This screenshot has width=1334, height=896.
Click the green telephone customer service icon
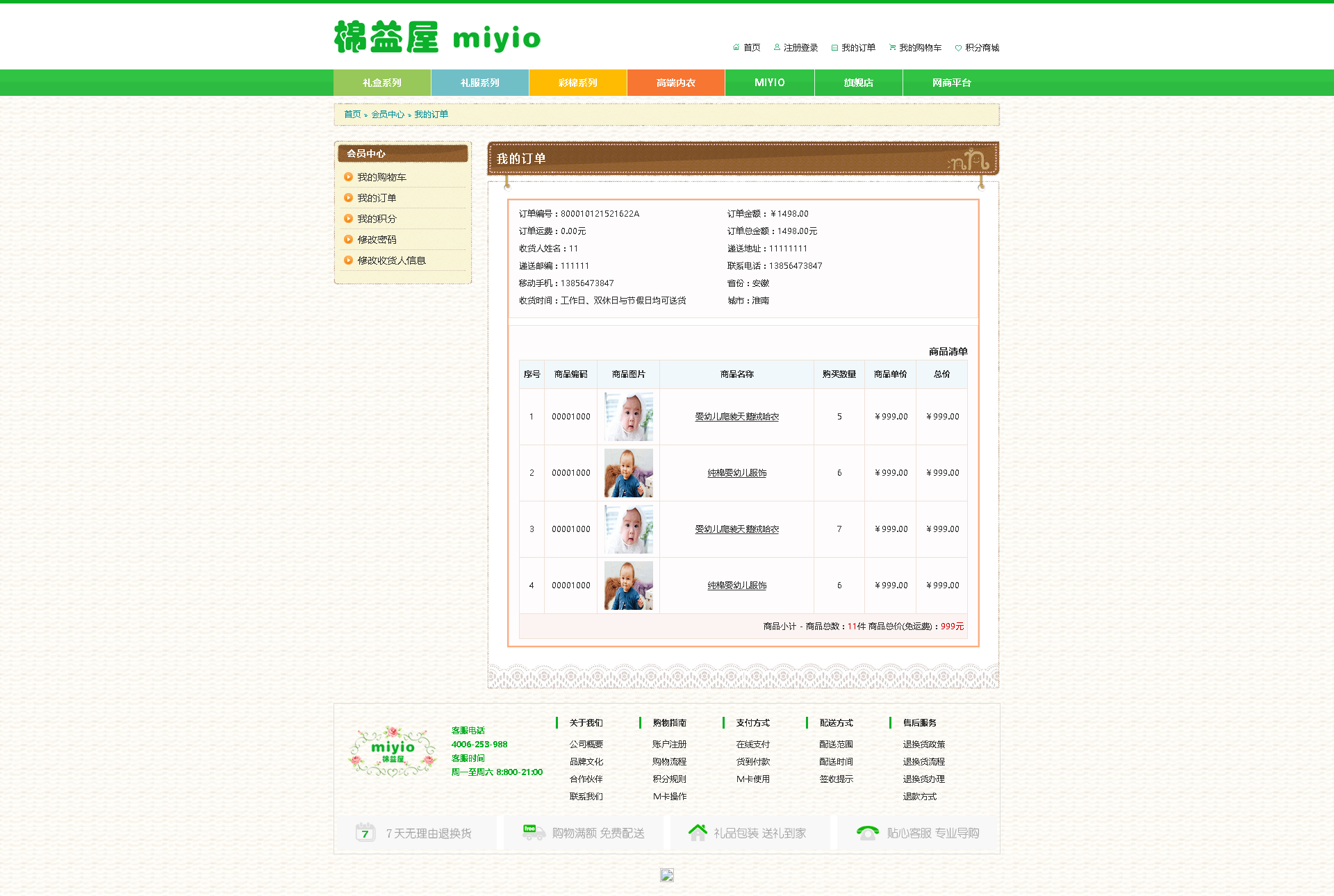(x=867, y=832)
